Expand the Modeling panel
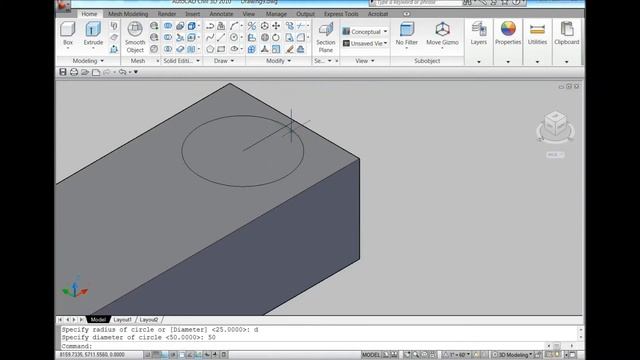Viewport: 640px width, 360px height. click(88, 61)
